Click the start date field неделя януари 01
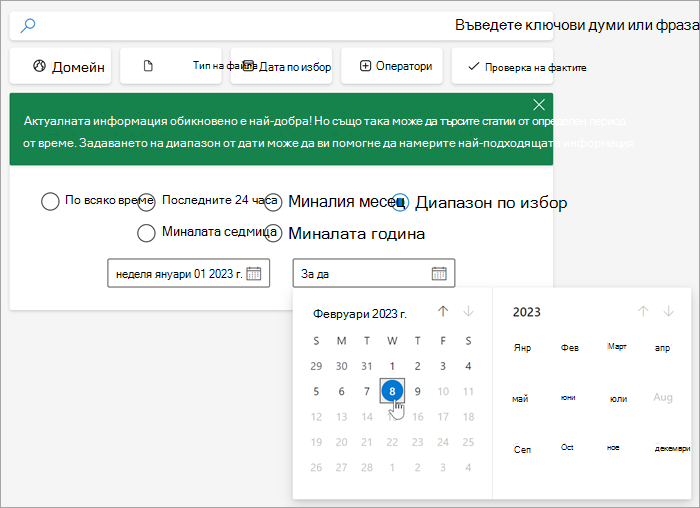The image size is (700, 508). pyautogui.click(x=188, y=273)
